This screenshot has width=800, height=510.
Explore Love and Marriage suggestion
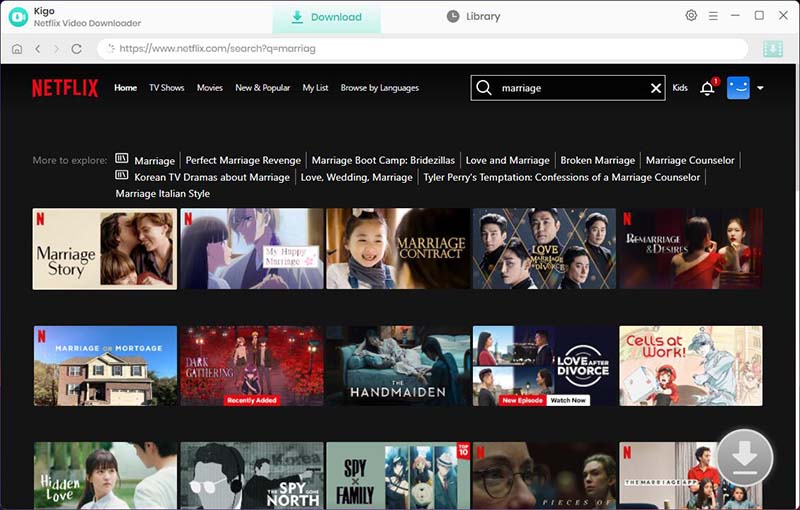pos(508,160)
